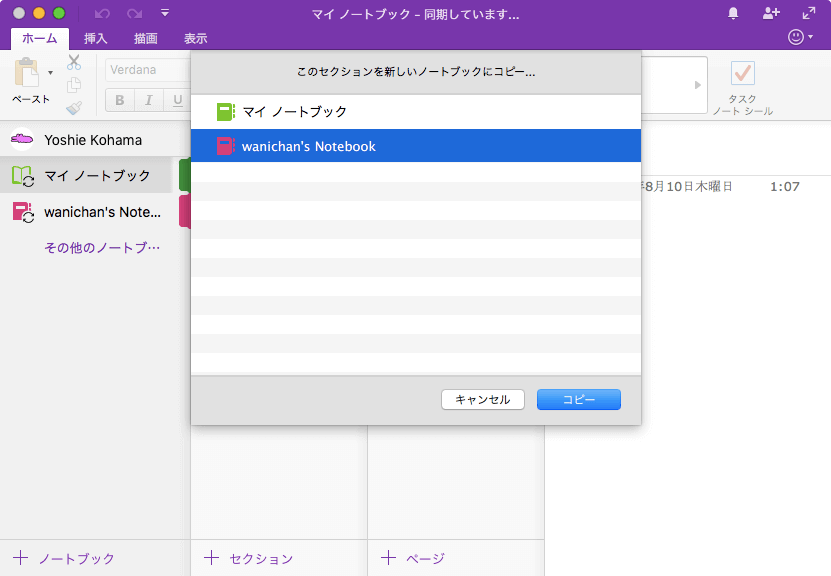
Task: Click the pink section tab
Action: pos(185,211)
